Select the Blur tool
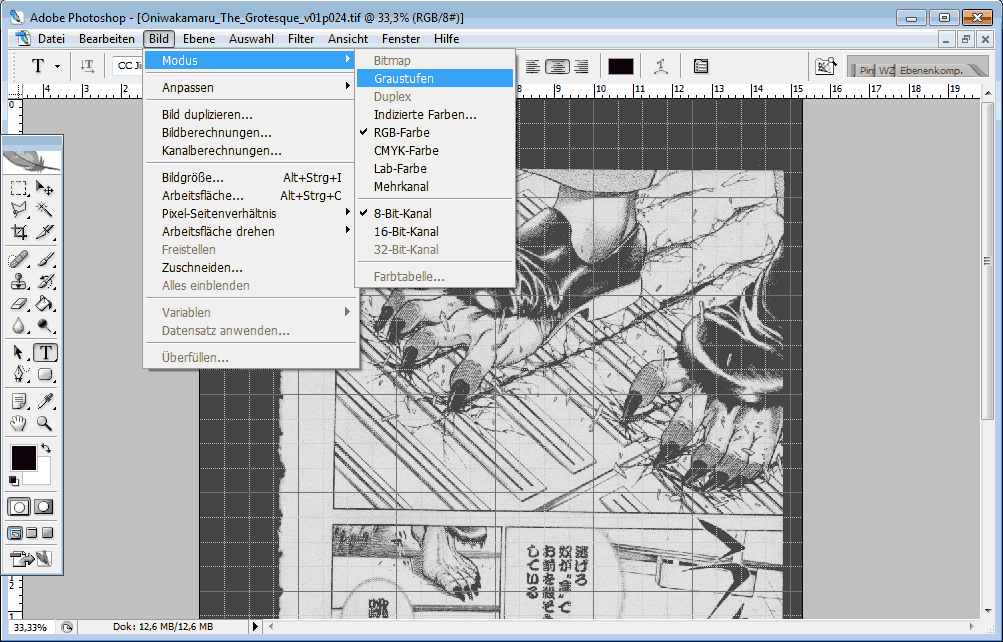This screenshot has width=1003, height=642. pyautogui.click(x=19, y=325)
